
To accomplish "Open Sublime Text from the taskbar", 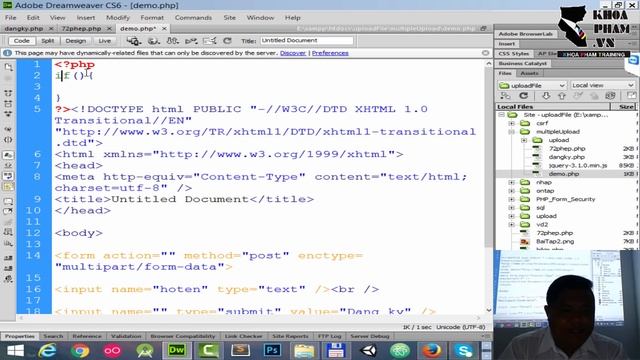I will click(x=240, y=350).
